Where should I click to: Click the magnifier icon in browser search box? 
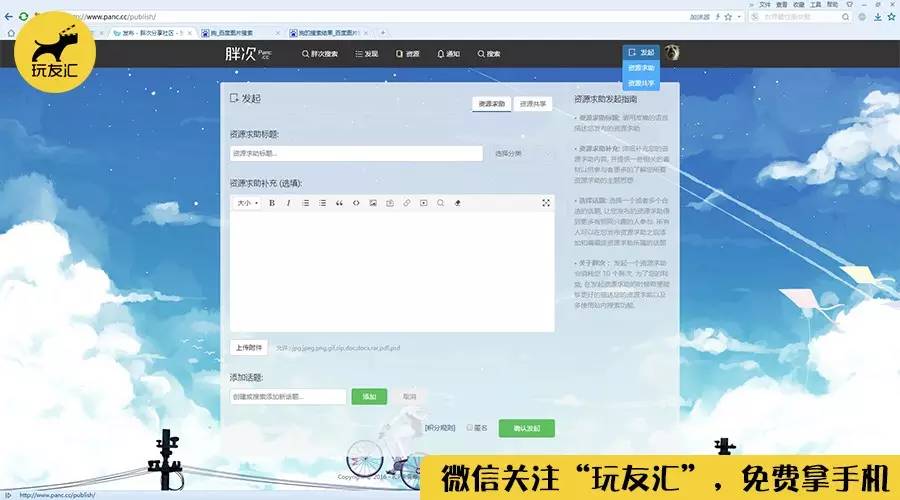pyautogui.click(x=845, y=17)
